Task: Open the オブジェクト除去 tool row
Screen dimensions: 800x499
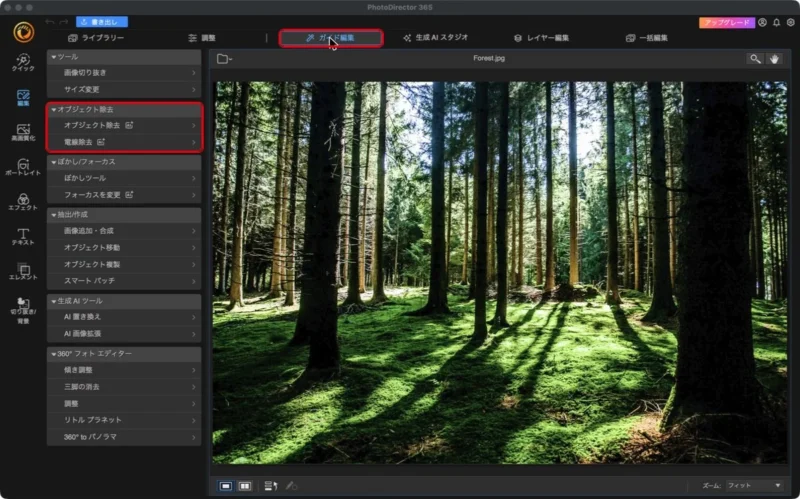Action: click(124, 125)
